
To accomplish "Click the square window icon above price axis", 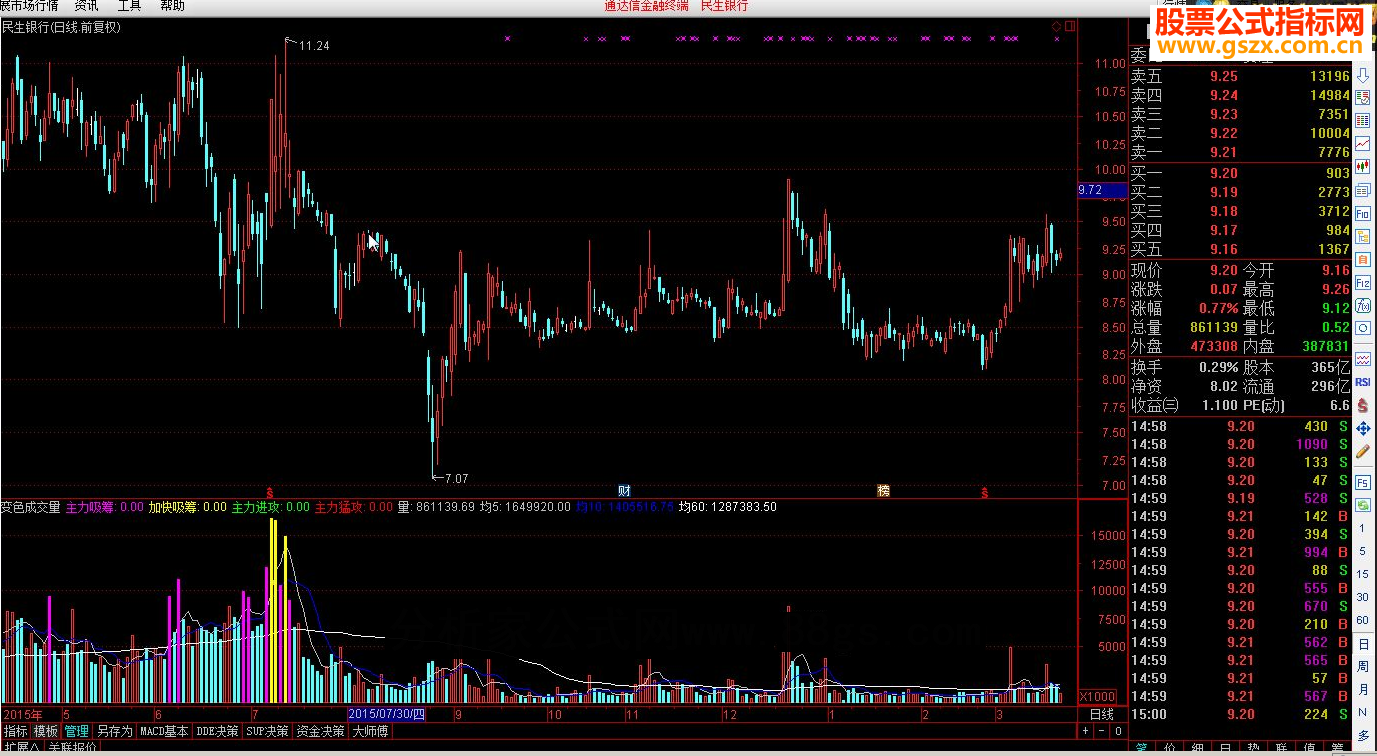I will (x=1069, y=27).
